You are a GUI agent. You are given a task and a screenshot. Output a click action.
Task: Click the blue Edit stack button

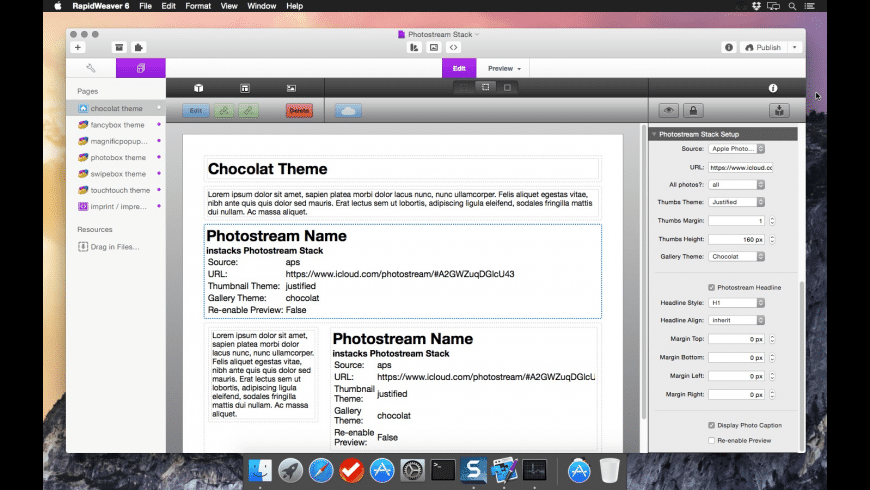pos(196,111)
